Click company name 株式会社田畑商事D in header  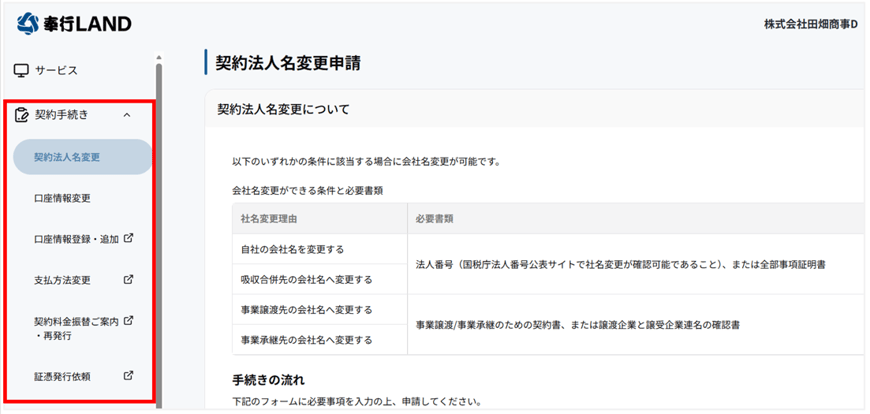(x=810, y=23)
